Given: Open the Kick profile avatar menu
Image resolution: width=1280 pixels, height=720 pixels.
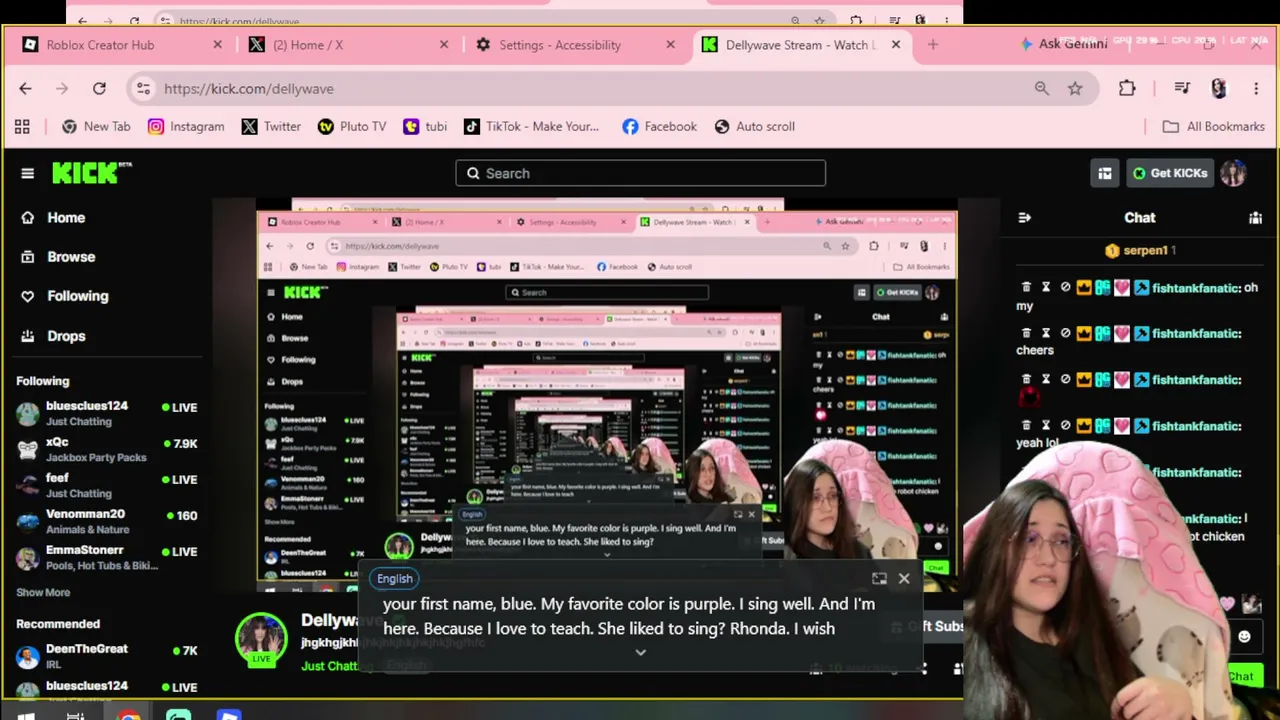Looking at the screenshot, I should tap(1233, 173).
